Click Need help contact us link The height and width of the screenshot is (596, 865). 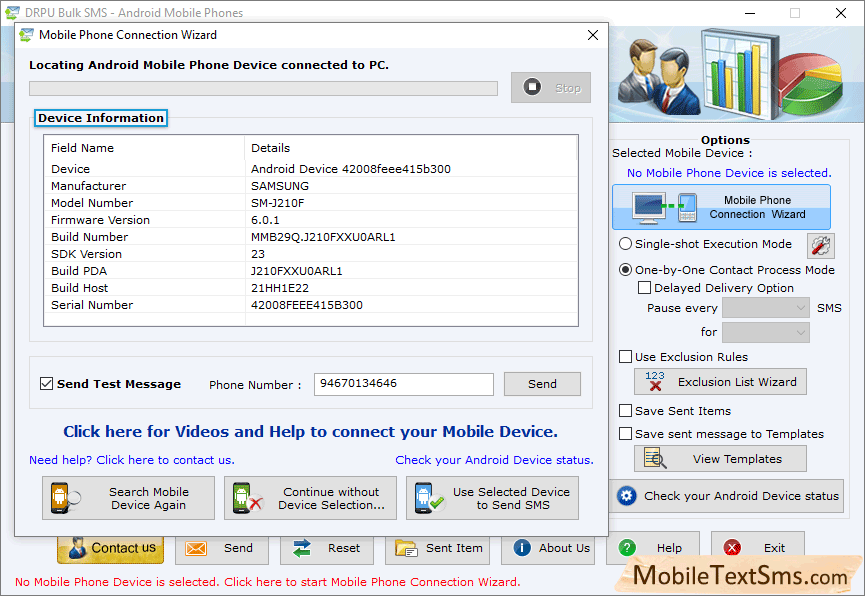click(x=132, y=460)
